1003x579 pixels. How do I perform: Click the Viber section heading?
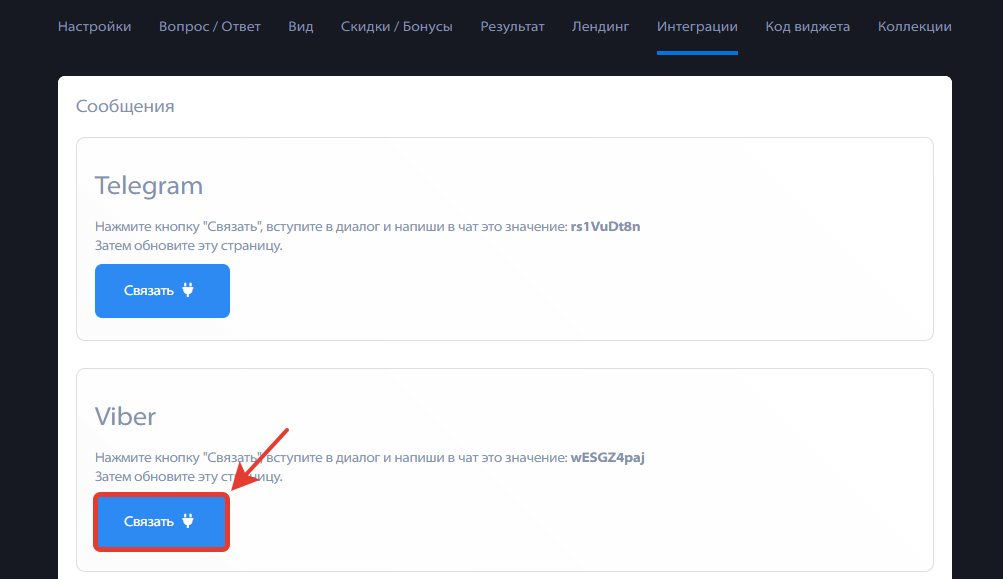pyautogui.click(x=125, y=416)
